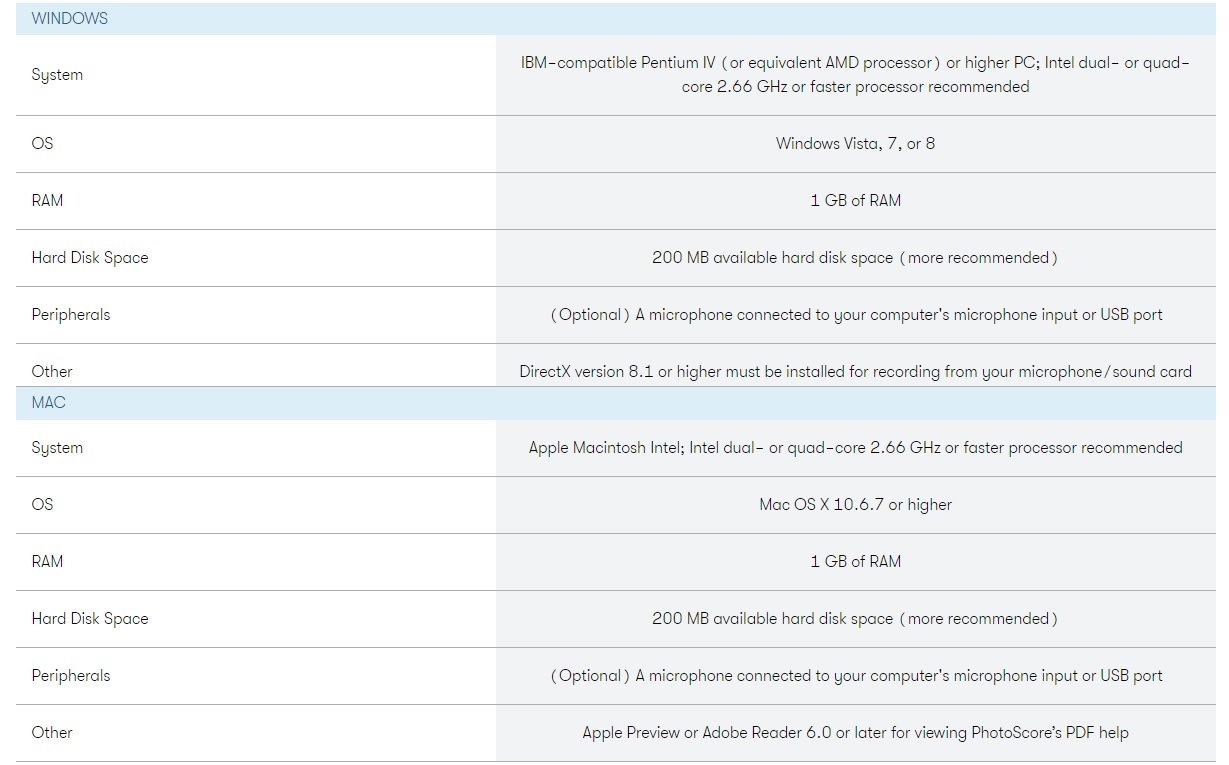Select the System label under Mac
1229x765 pixels.
pyautogui.click(x=57, y=448)
